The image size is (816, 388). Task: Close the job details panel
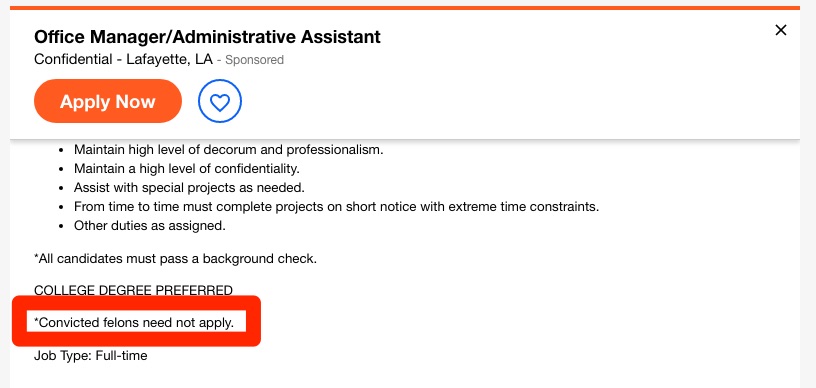pos(781,30)
